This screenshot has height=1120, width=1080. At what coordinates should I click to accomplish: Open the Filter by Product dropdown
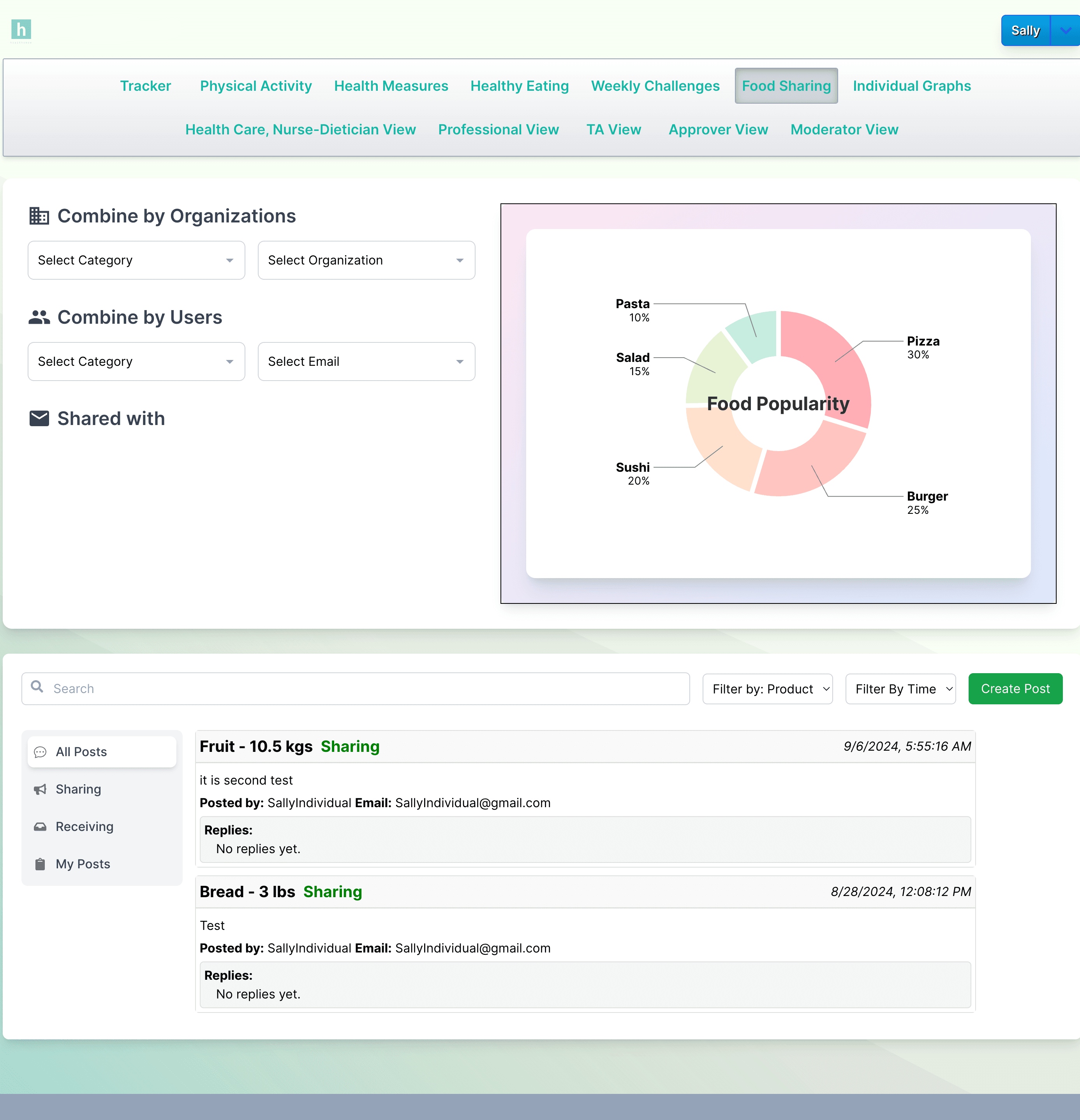click(767, 689)
